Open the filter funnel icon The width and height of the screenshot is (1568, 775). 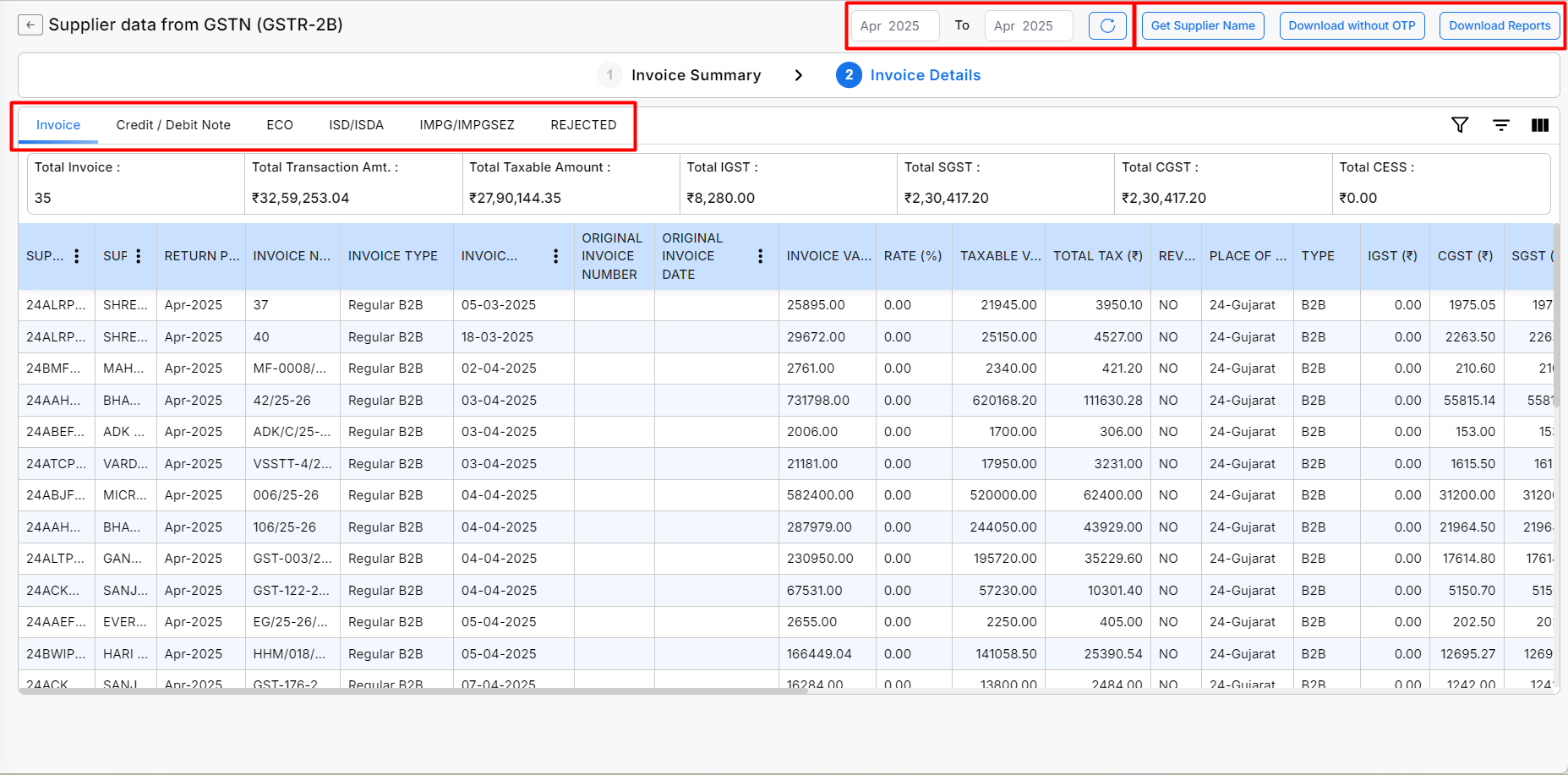pos(1460,125)
